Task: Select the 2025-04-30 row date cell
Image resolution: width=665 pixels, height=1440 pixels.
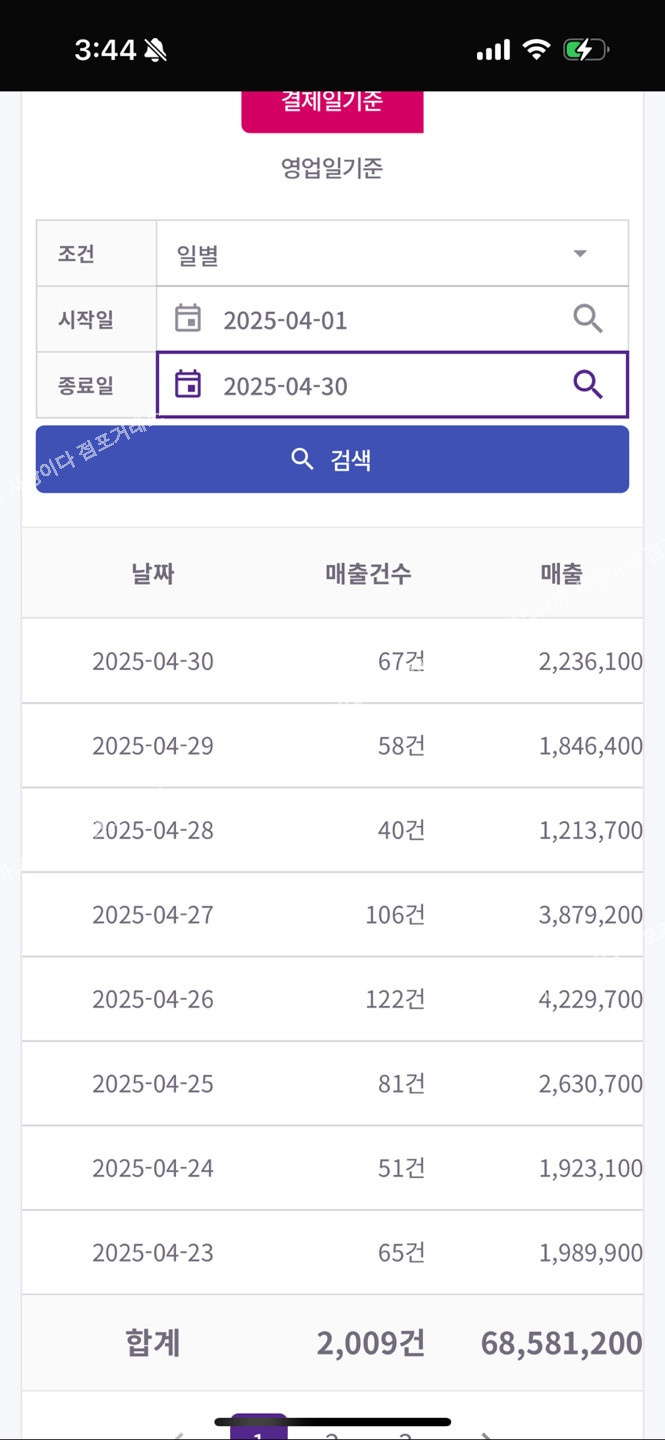Action: pos(153,661)
